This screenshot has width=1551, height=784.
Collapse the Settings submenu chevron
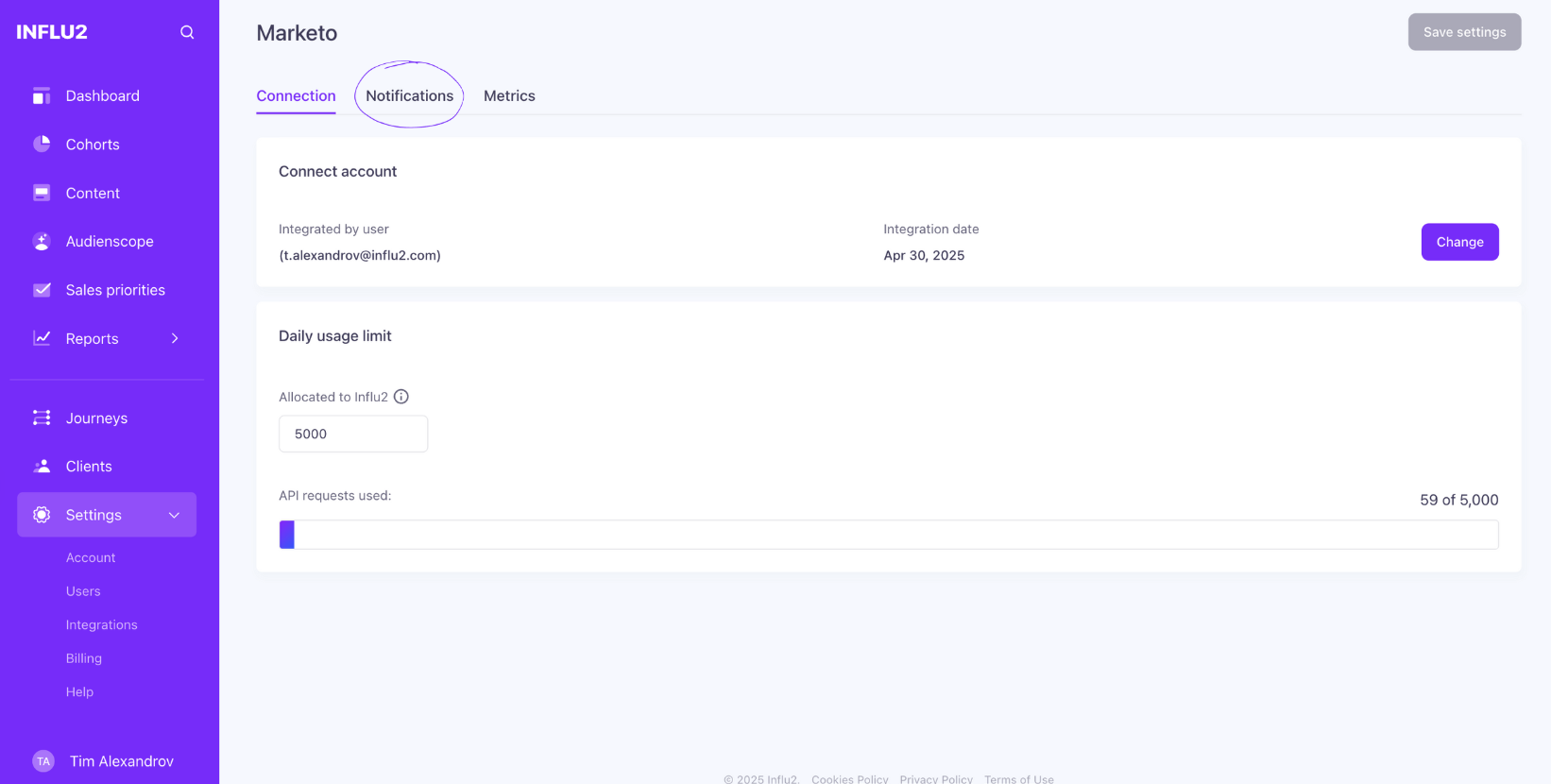coord(175,515)
